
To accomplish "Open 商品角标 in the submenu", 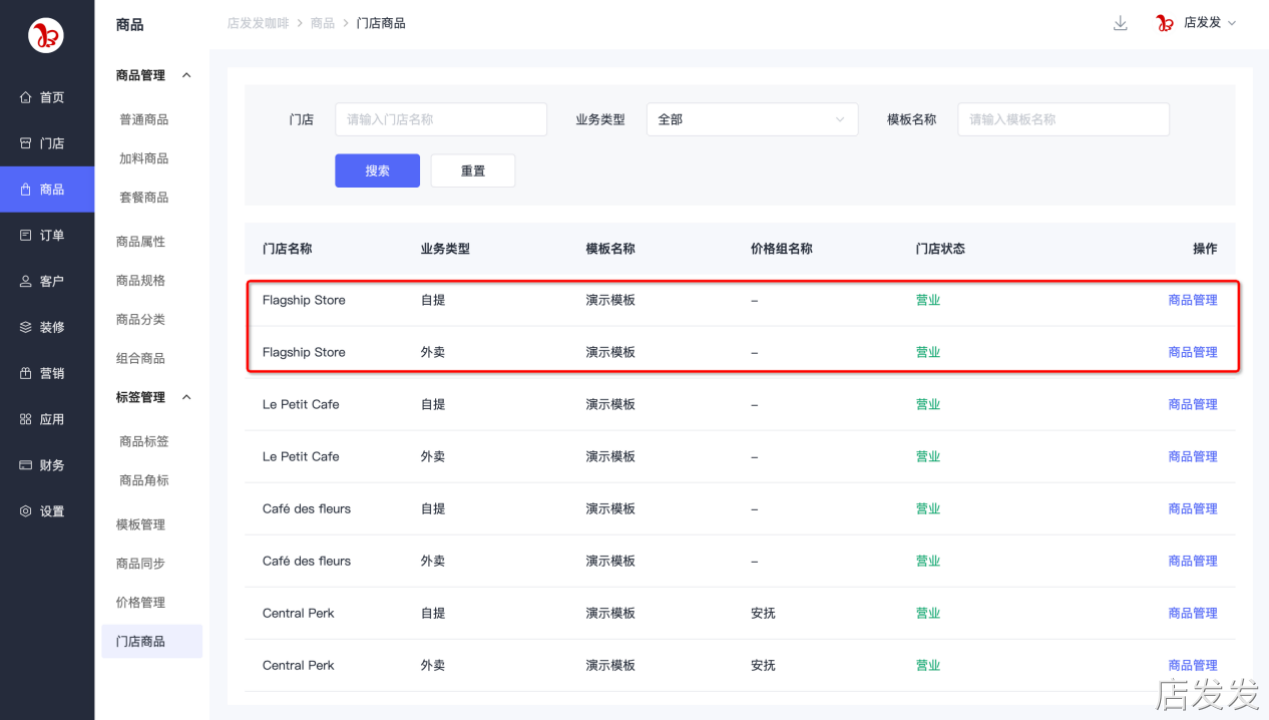I will [x=144, y=480].
